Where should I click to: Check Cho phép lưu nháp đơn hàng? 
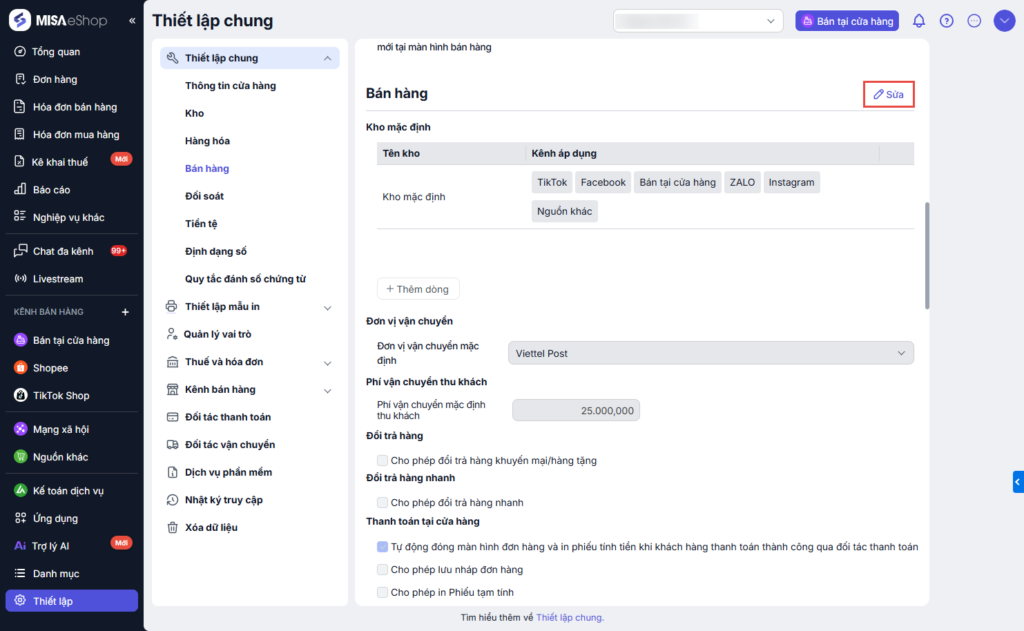tap(383, 570)
